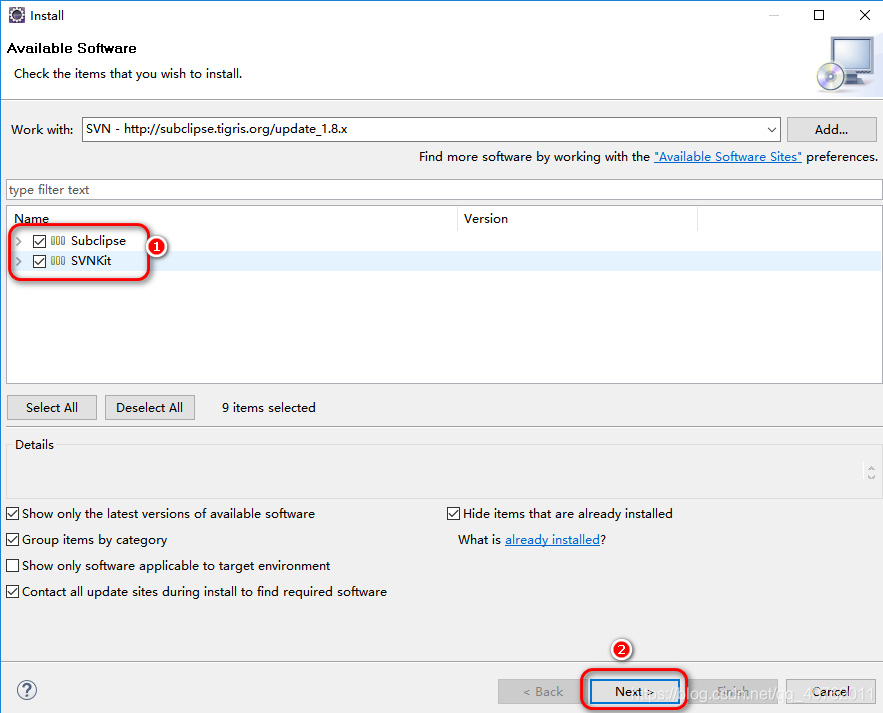This screenshot has height=713, width=883.
Task: Click the Details scroll down arrow
Action: tap(871, 476)
